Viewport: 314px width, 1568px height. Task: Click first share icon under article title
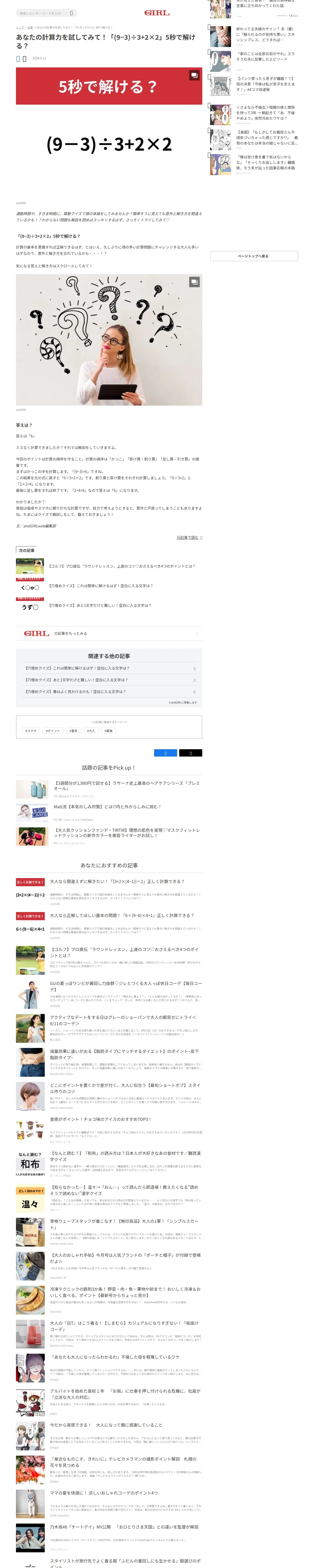pyautogui.click(x=18, y=59)
